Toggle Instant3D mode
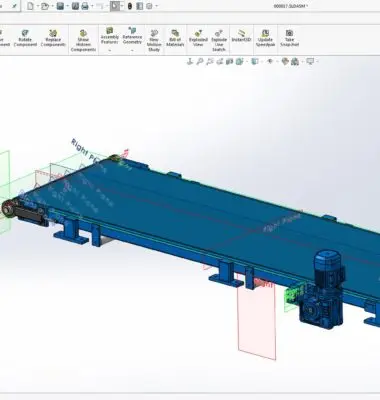 tap(241, 35)
